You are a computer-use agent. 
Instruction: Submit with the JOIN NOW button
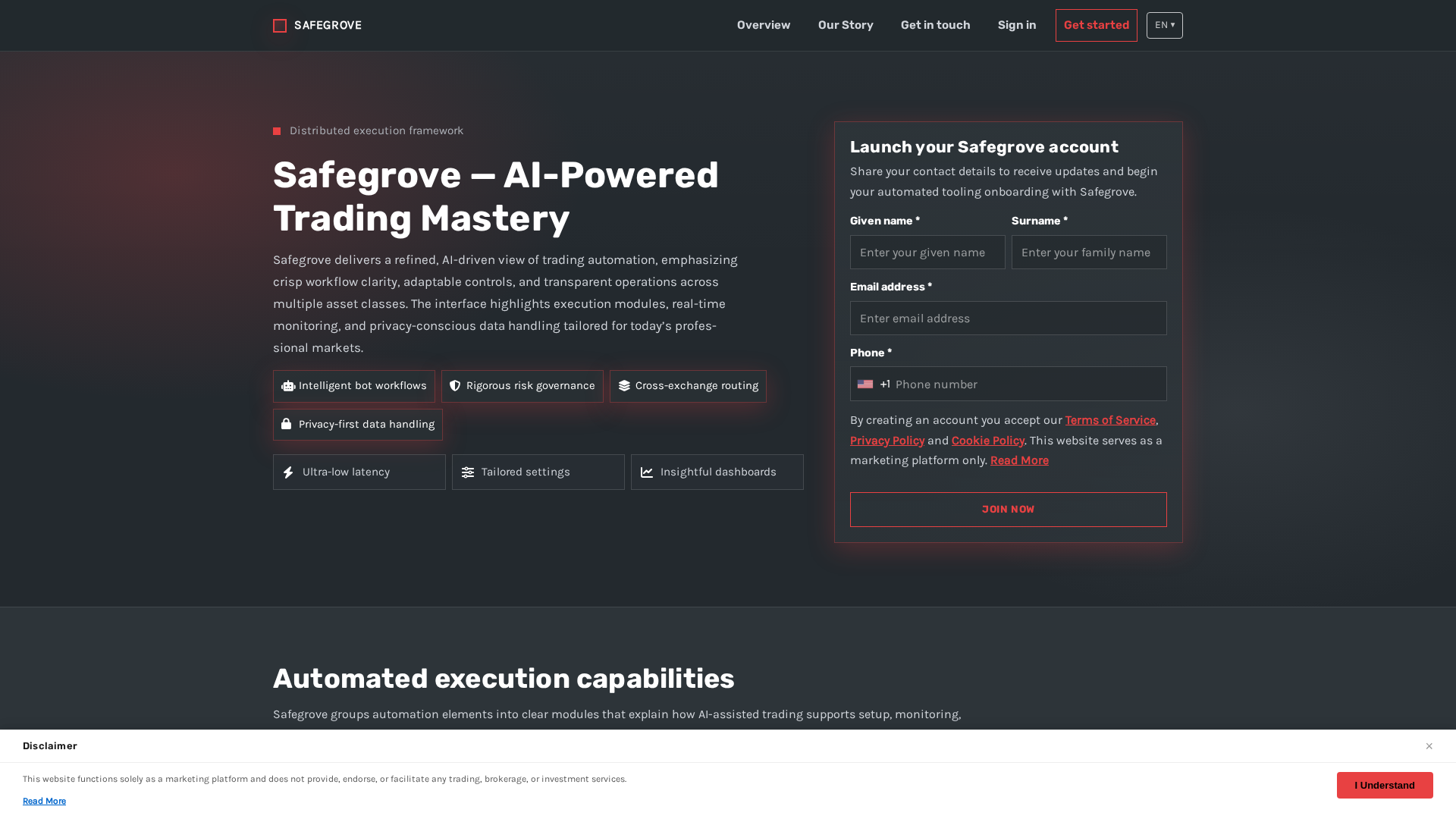coord(1009,510)
